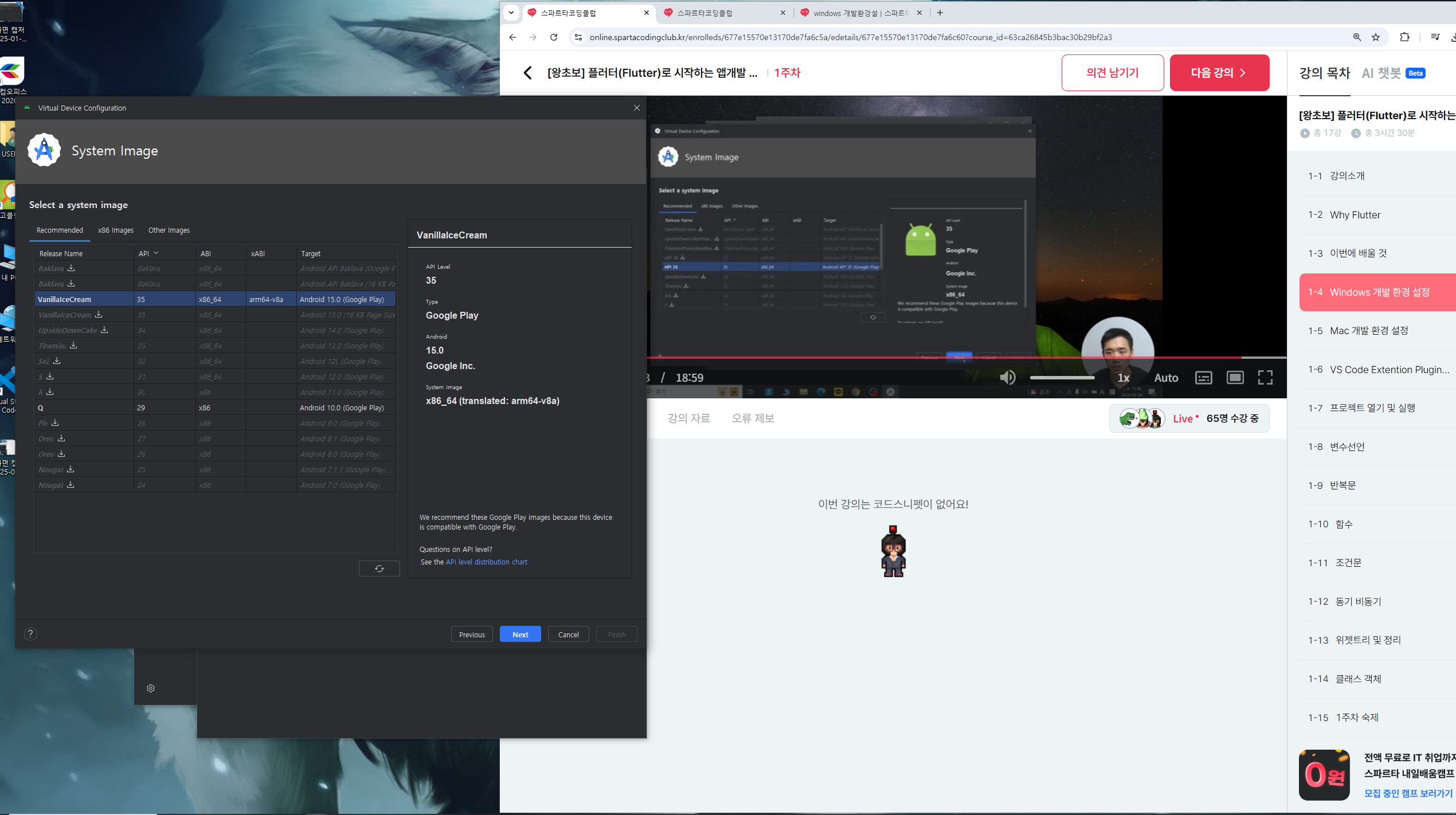Open the Chrome tab search dropdown
This screenshot has width=1456, height=815.
[511, 13]
